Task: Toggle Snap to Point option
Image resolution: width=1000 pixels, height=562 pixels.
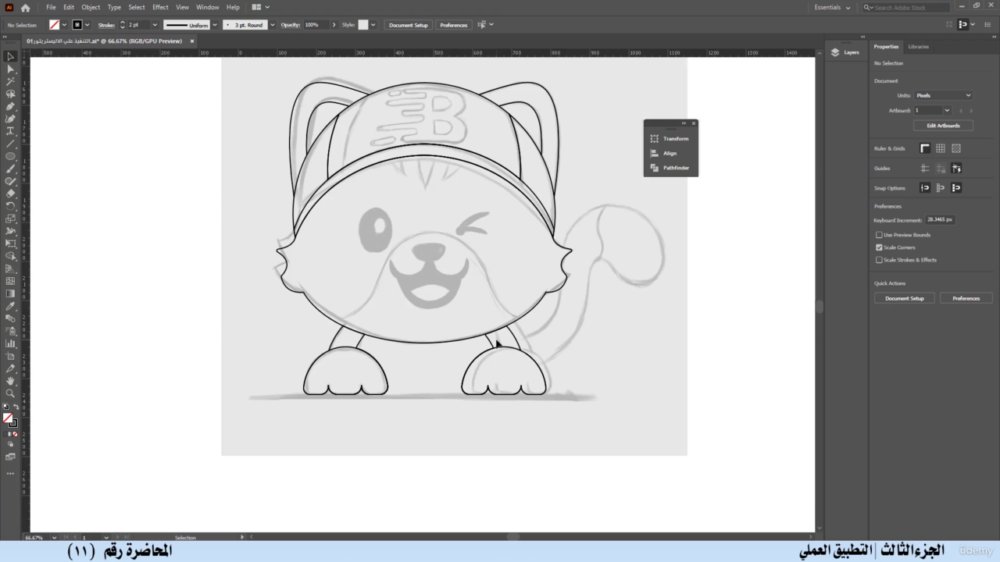Action: coord(925,188)
